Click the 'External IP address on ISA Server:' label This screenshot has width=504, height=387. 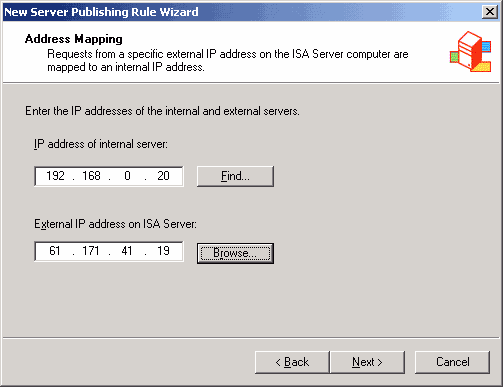click(x=115, y=224)
